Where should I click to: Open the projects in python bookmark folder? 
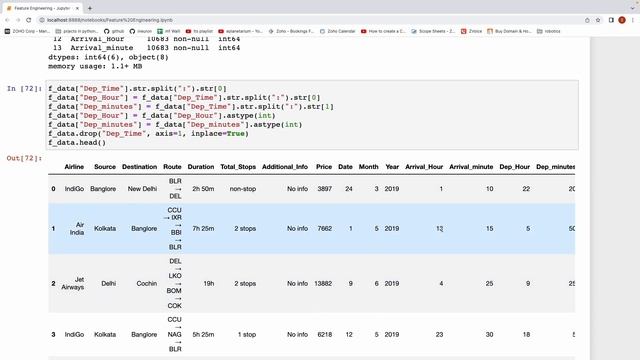click(x=77, y=31)
